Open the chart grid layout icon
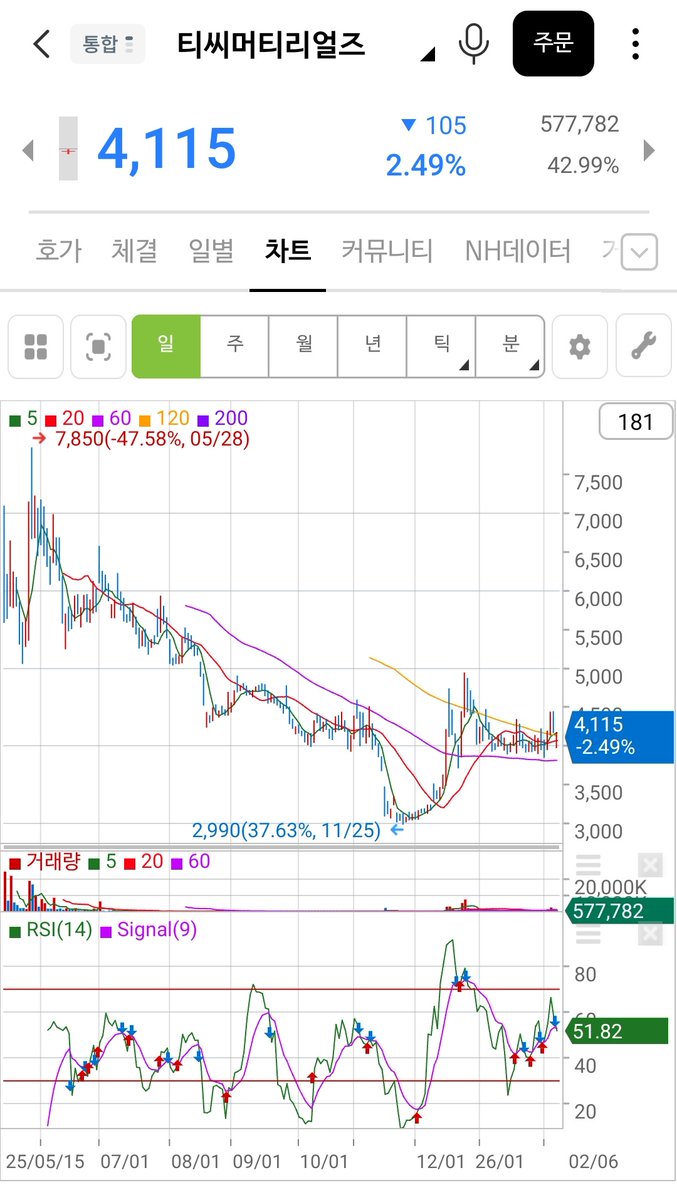The image size is (677, 1200). pos(36,347)
